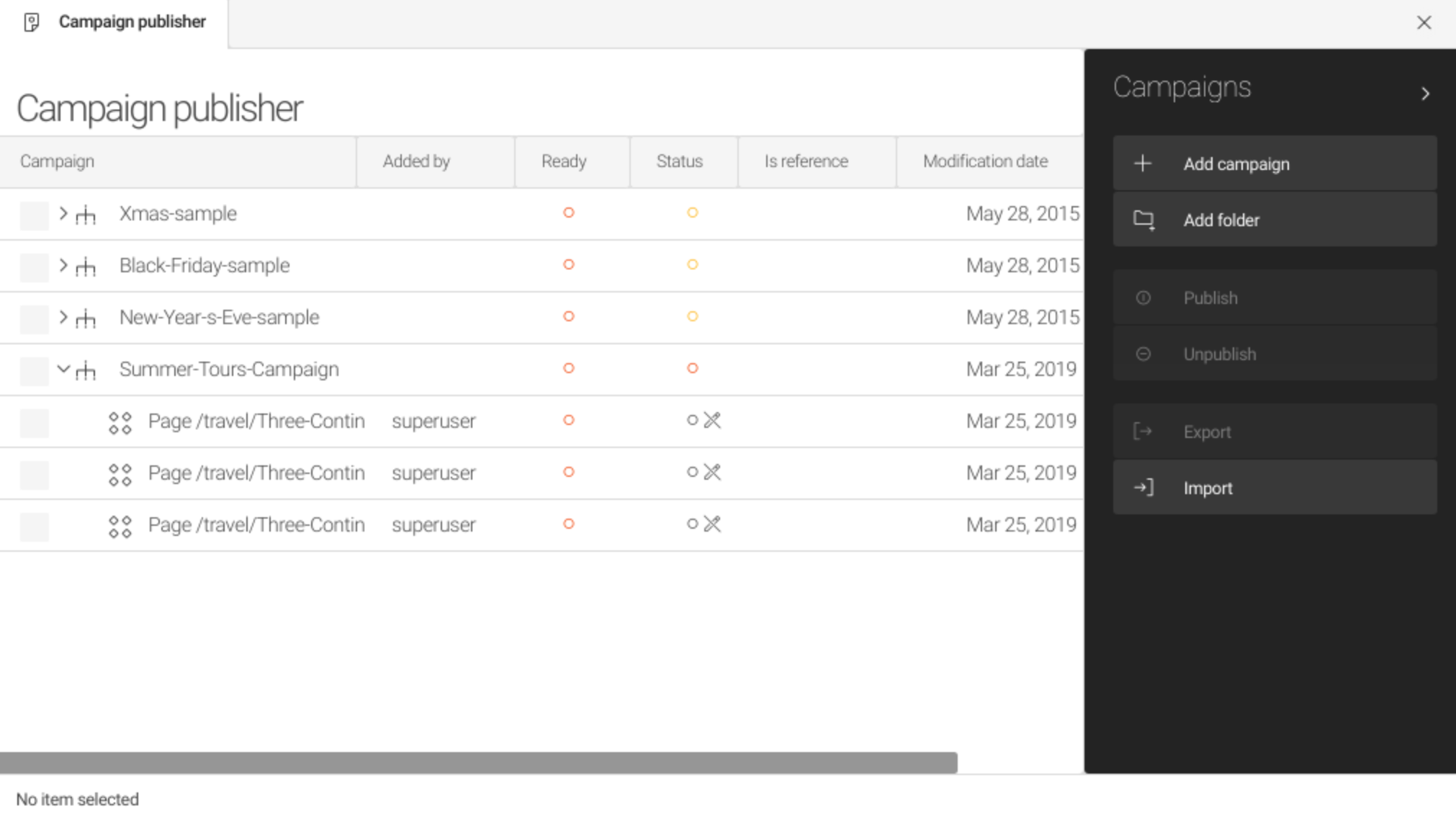Click the Campaign publisher tab icon

coord(31,22)
